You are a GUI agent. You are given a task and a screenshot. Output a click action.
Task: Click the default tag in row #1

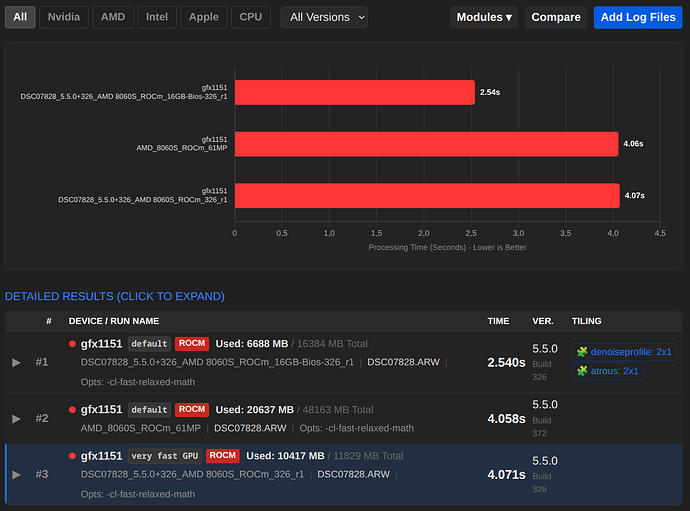149,344
